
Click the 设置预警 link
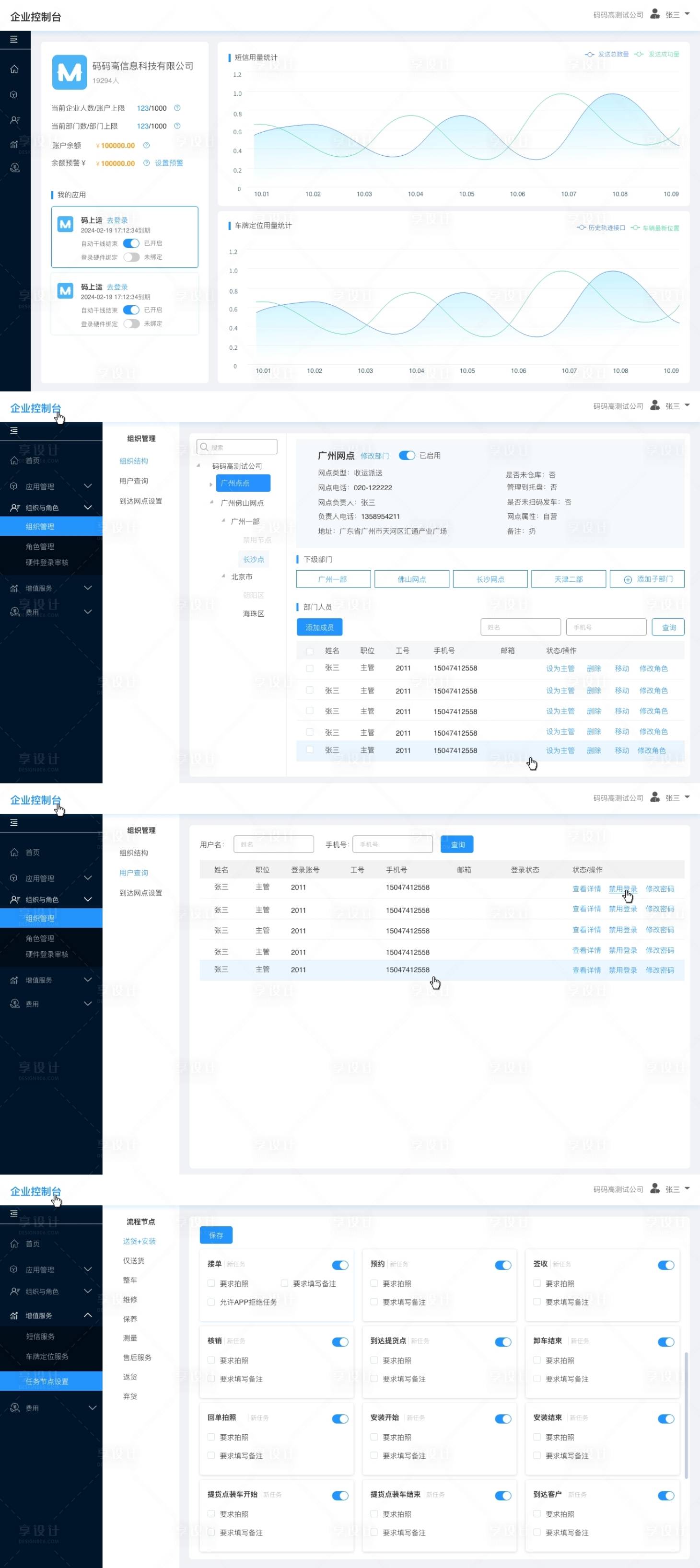coord(169,162)
